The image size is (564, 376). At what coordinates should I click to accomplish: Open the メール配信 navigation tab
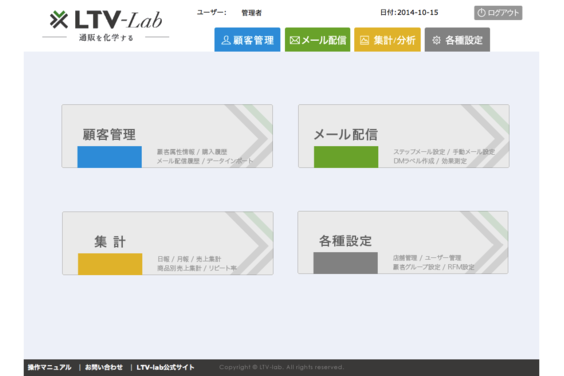click(x=317, y=40)
